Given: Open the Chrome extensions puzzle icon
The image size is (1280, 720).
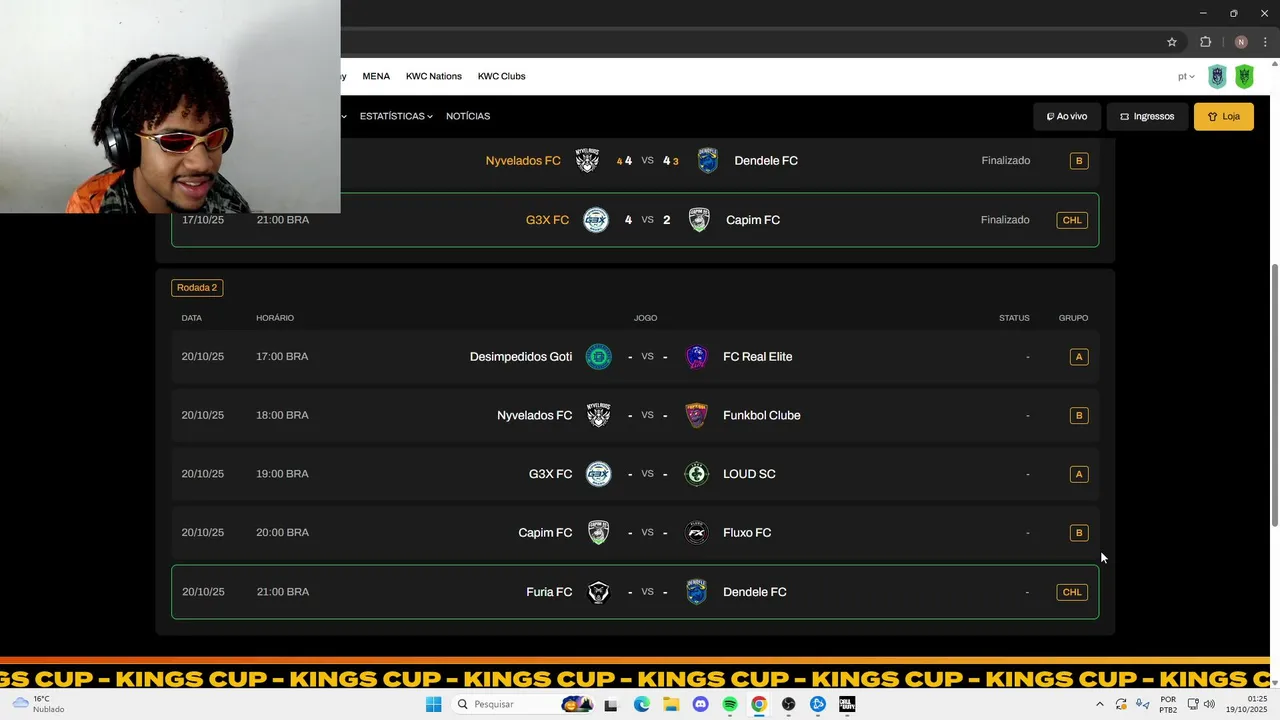Looking at the screenshot, I should click(x=1205, y=42).
